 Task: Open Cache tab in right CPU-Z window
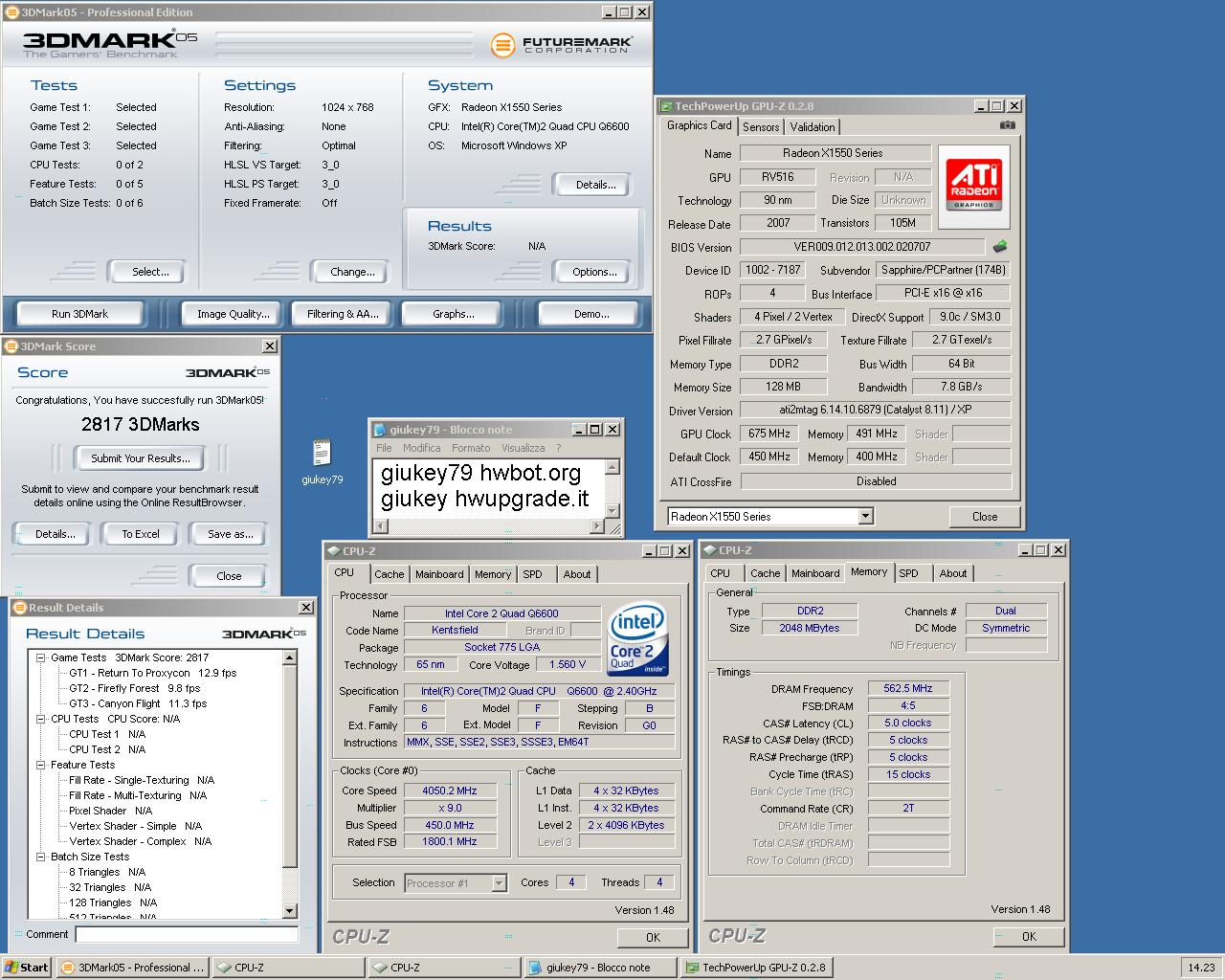coord(765,573)
